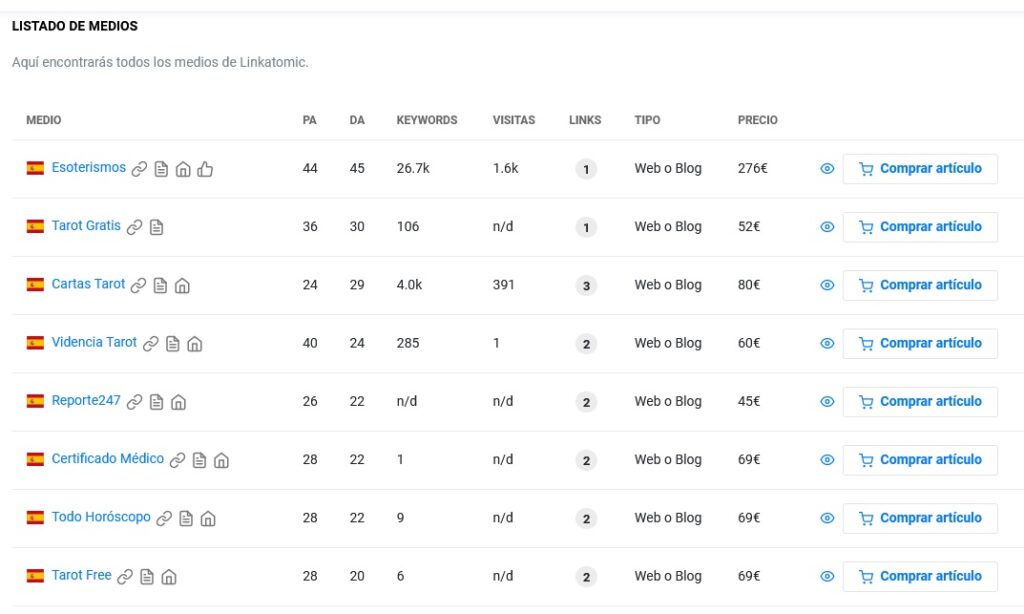Click the thumbs-up icon in Esoterismos row
Image resolution: width=1024 pixels, height=614 pixels.
coord(205,169)
